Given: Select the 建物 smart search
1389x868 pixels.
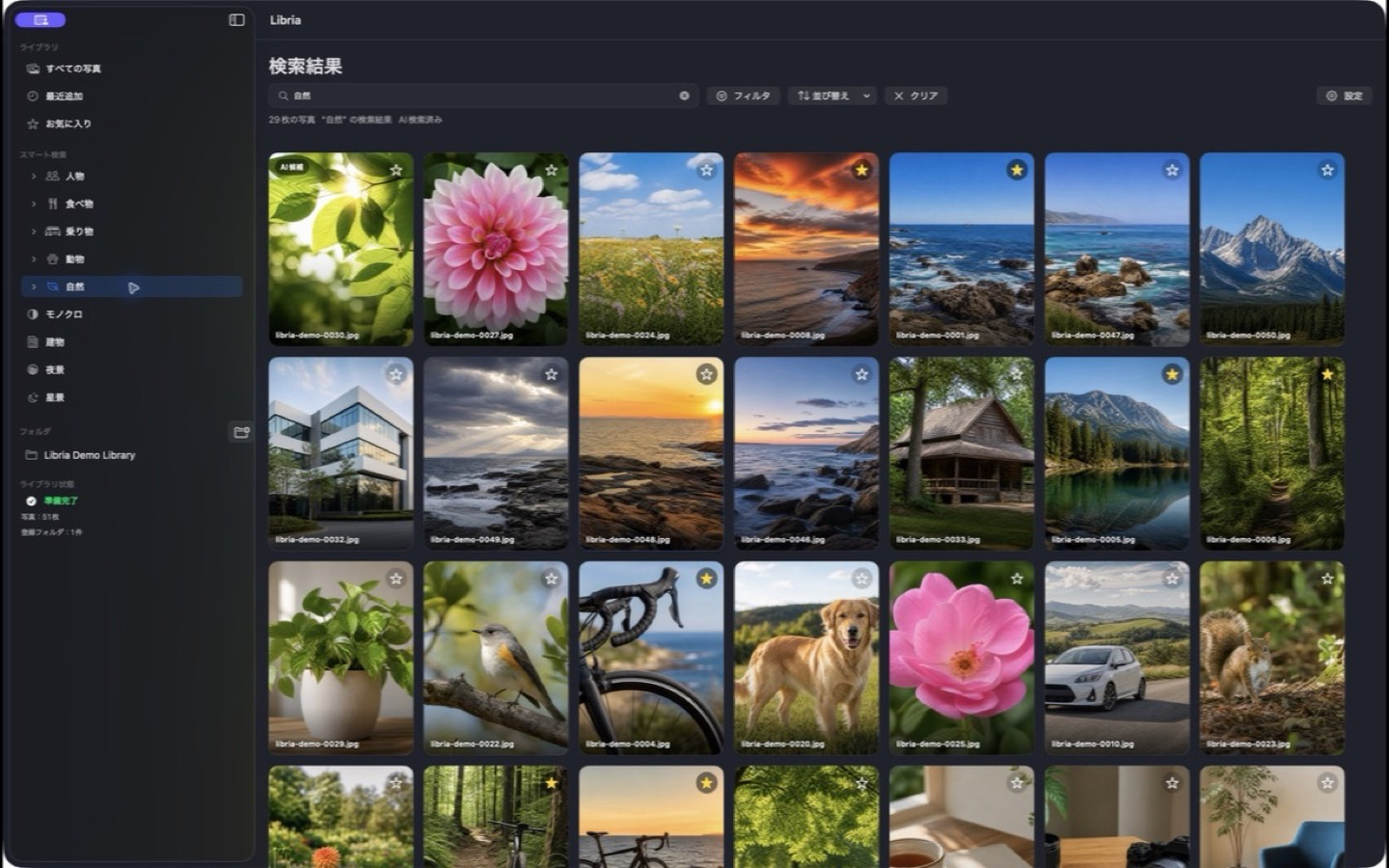Looking at the screenshot, I should [132, 342].
